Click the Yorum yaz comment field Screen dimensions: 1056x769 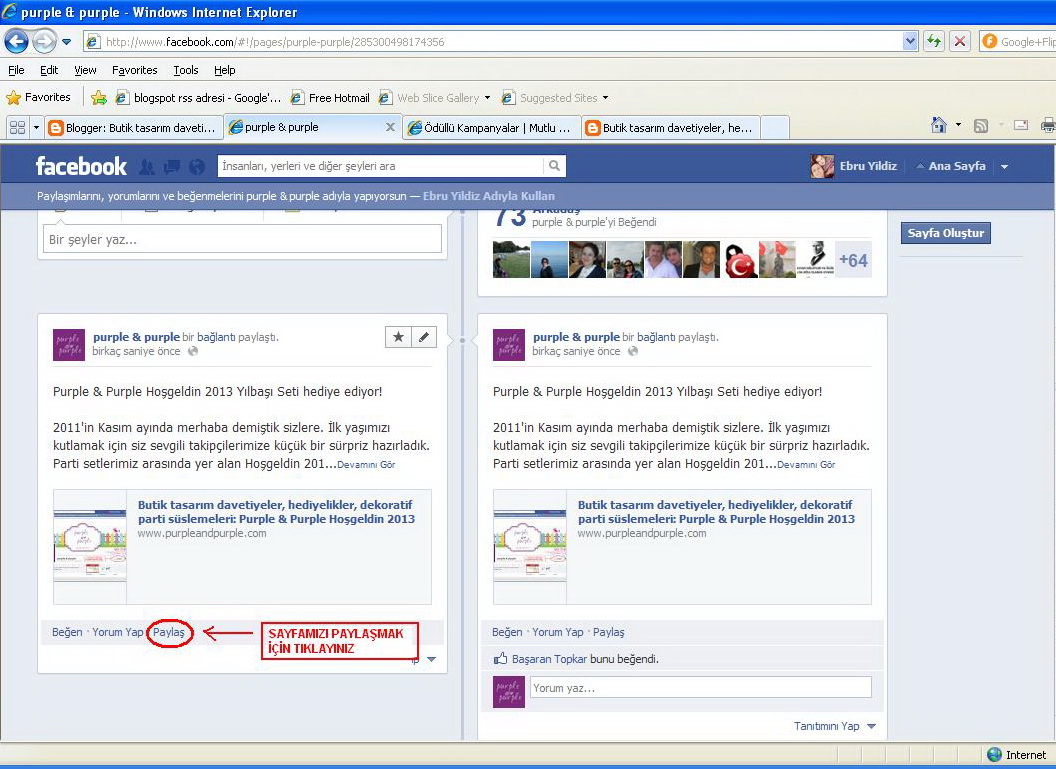point(700,688)
